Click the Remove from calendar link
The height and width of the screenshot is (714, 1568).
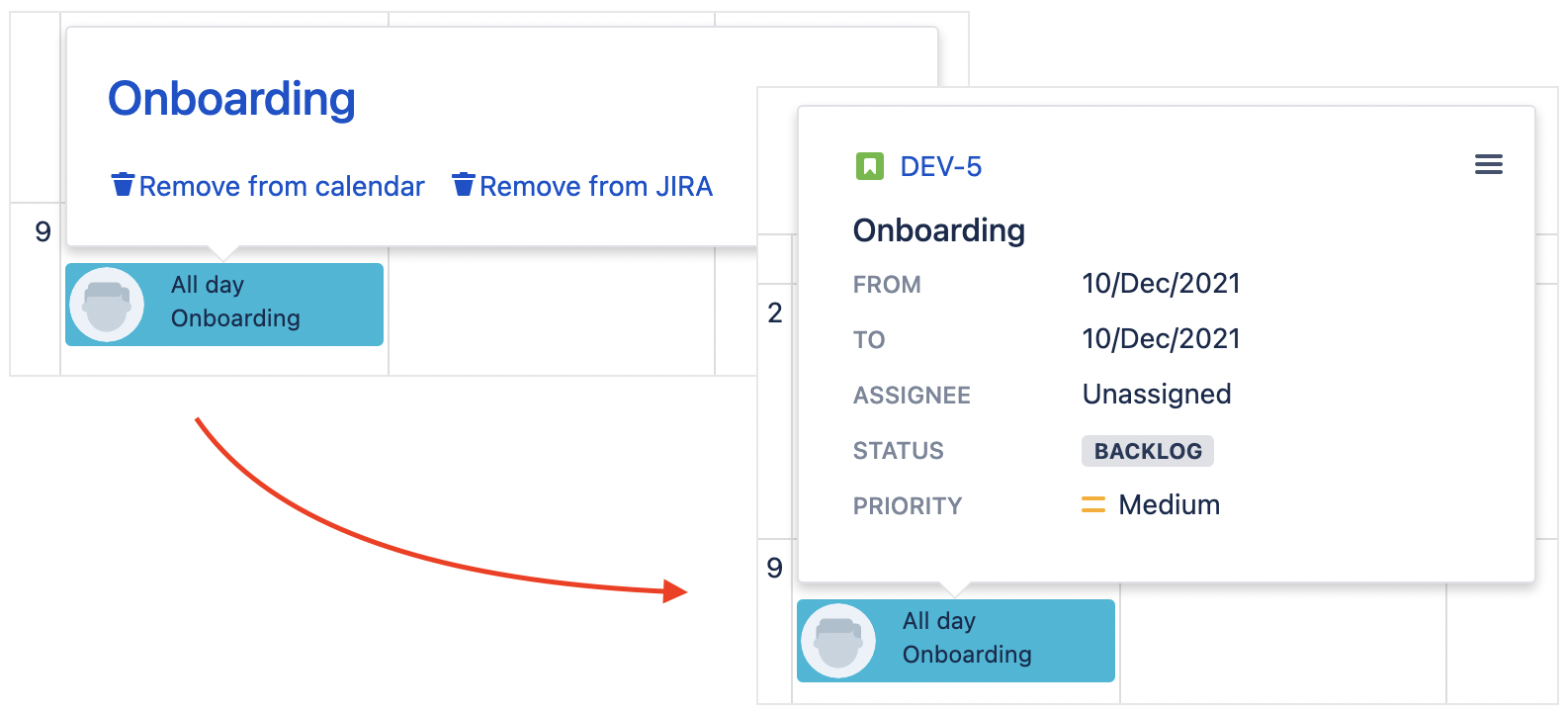point(282,186)
